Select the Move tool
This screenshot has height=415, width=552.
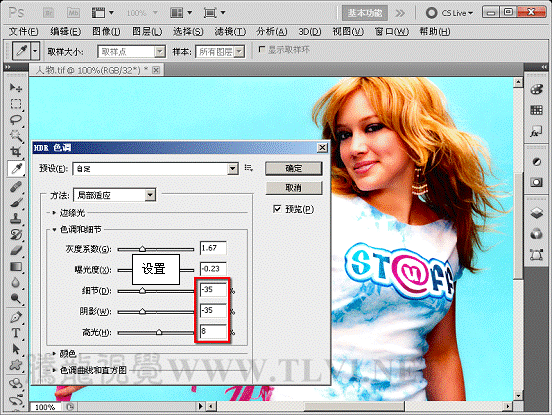[x=15, y=88]
